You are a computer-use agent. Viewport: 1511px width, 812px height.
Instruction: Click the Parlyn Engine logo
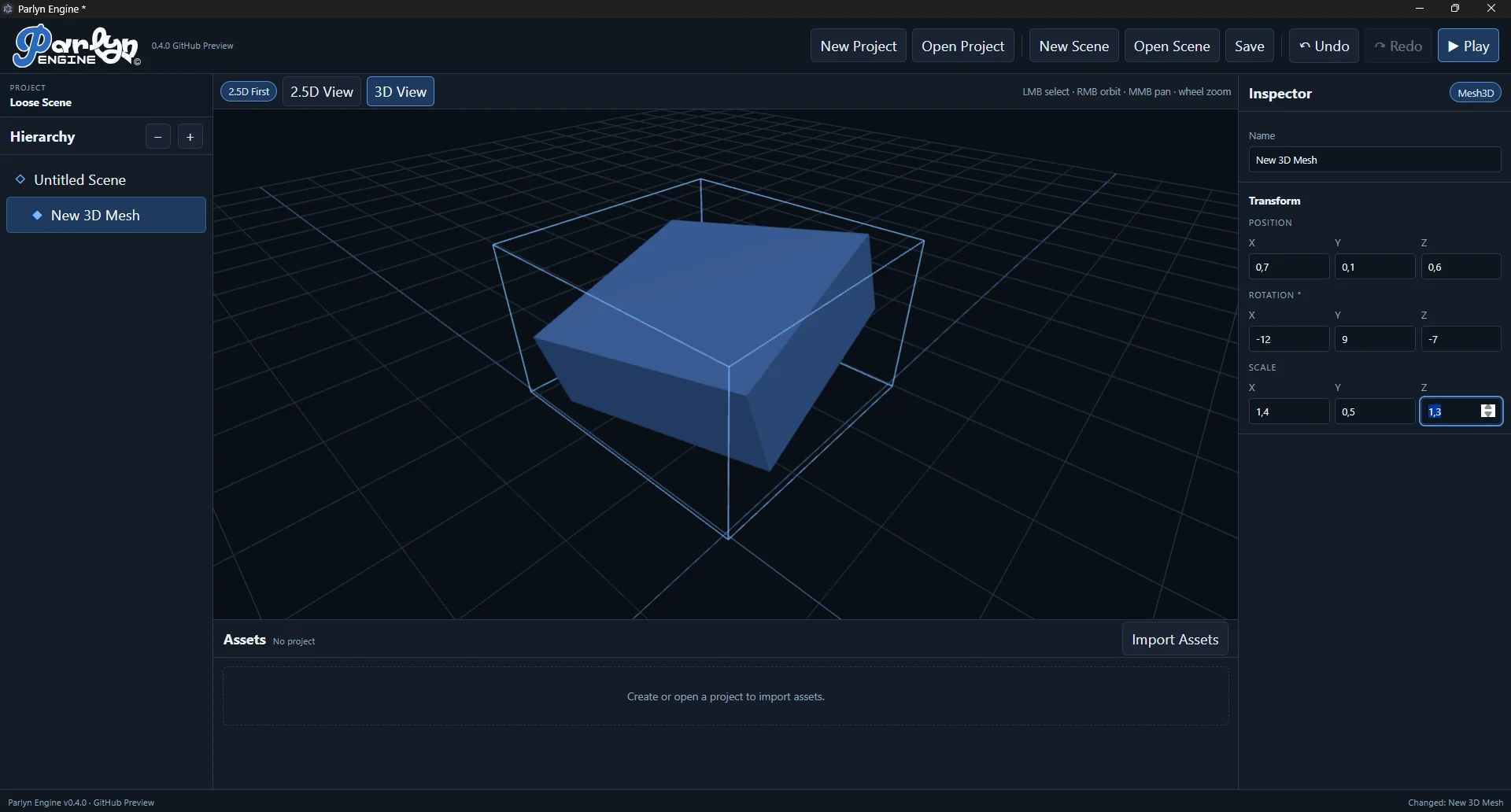[x=76, y=46]
